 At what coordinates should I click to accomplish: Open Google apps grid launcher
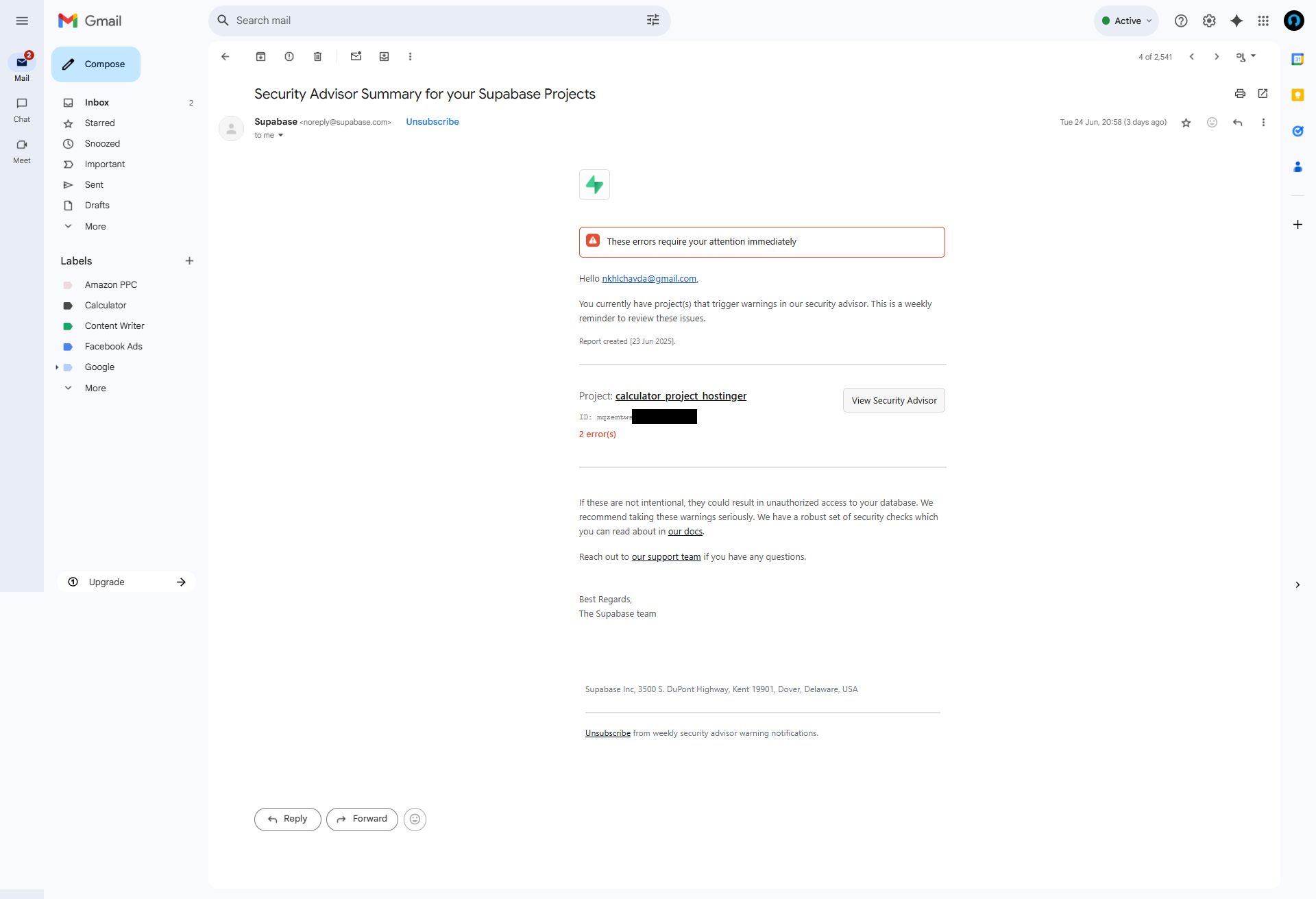point(1263,21)
